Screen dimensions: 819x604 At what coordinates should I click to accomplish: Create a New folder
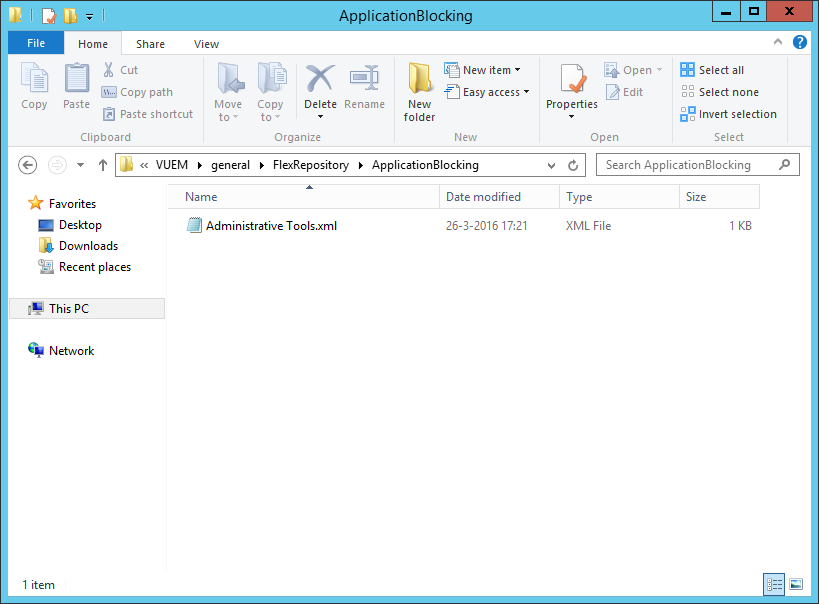click(x=419, y=92)
